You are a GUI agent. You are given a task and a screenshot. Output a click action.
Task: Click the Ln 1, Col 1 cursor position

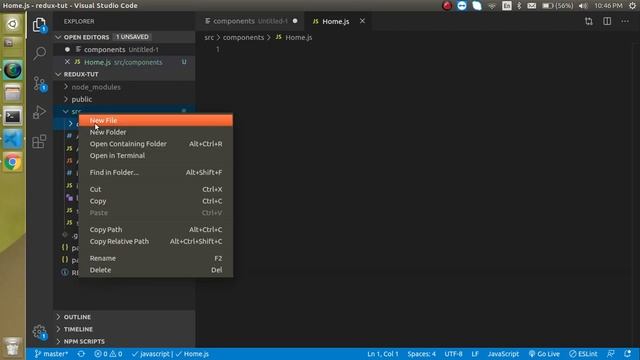382,354
